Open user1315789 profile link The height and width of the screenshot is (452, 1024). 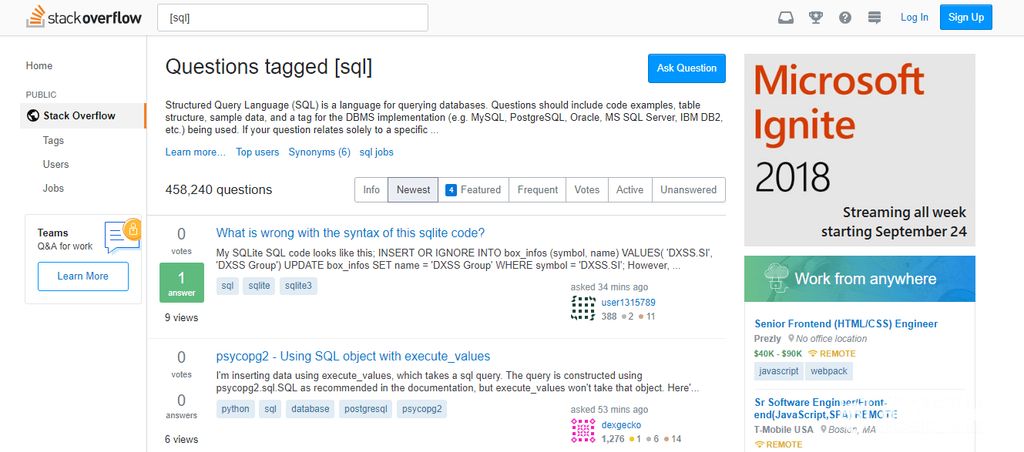[x=628, y=302]
